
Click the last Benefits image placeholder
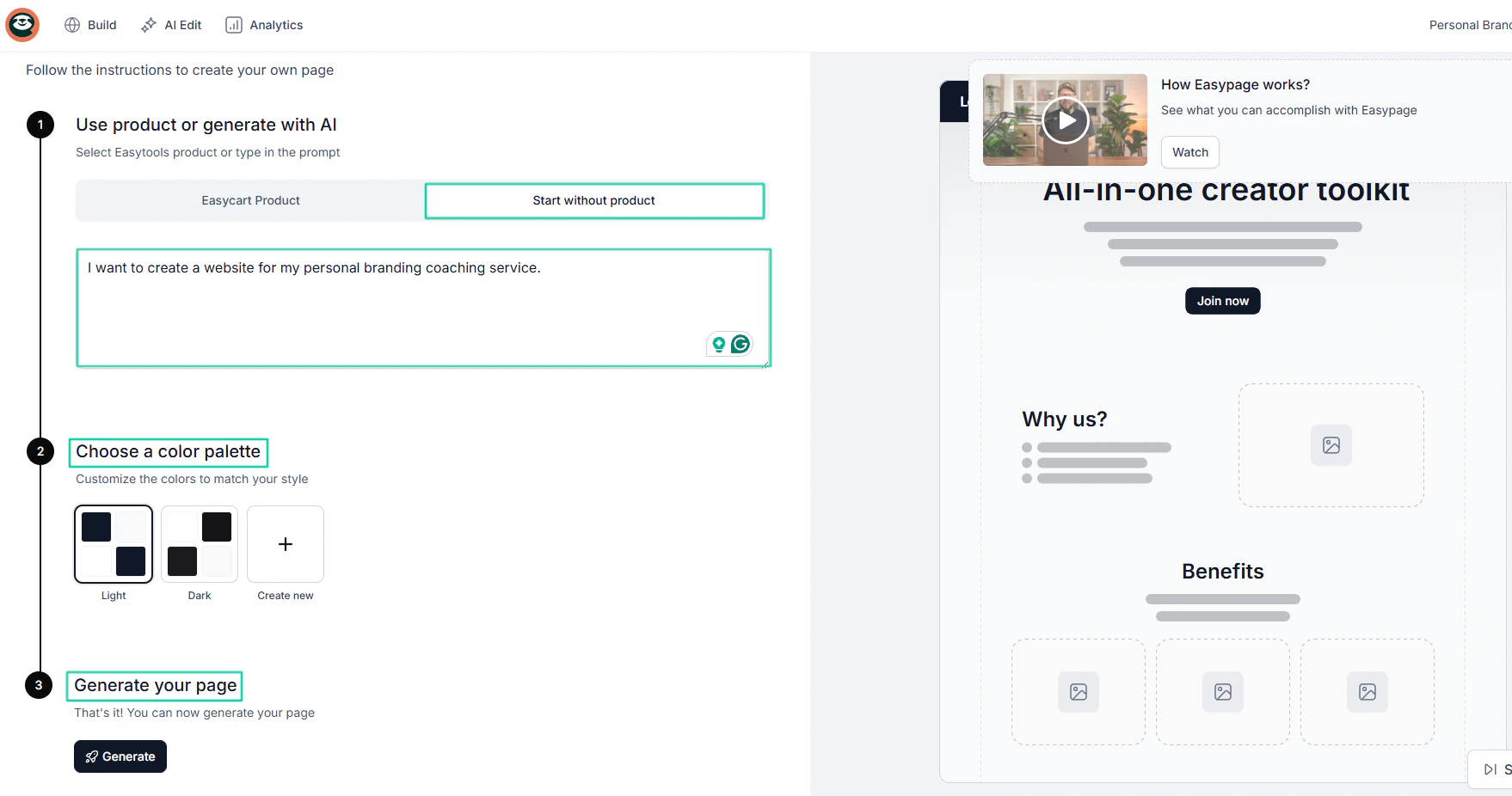[1368, 692]
